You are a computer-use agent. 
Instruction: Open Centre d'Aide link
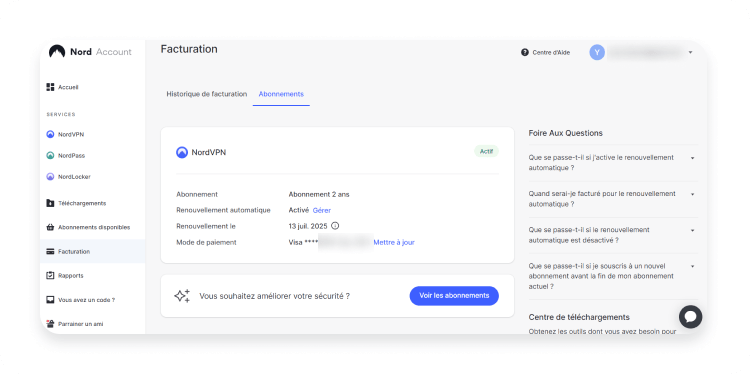(551, 53)
